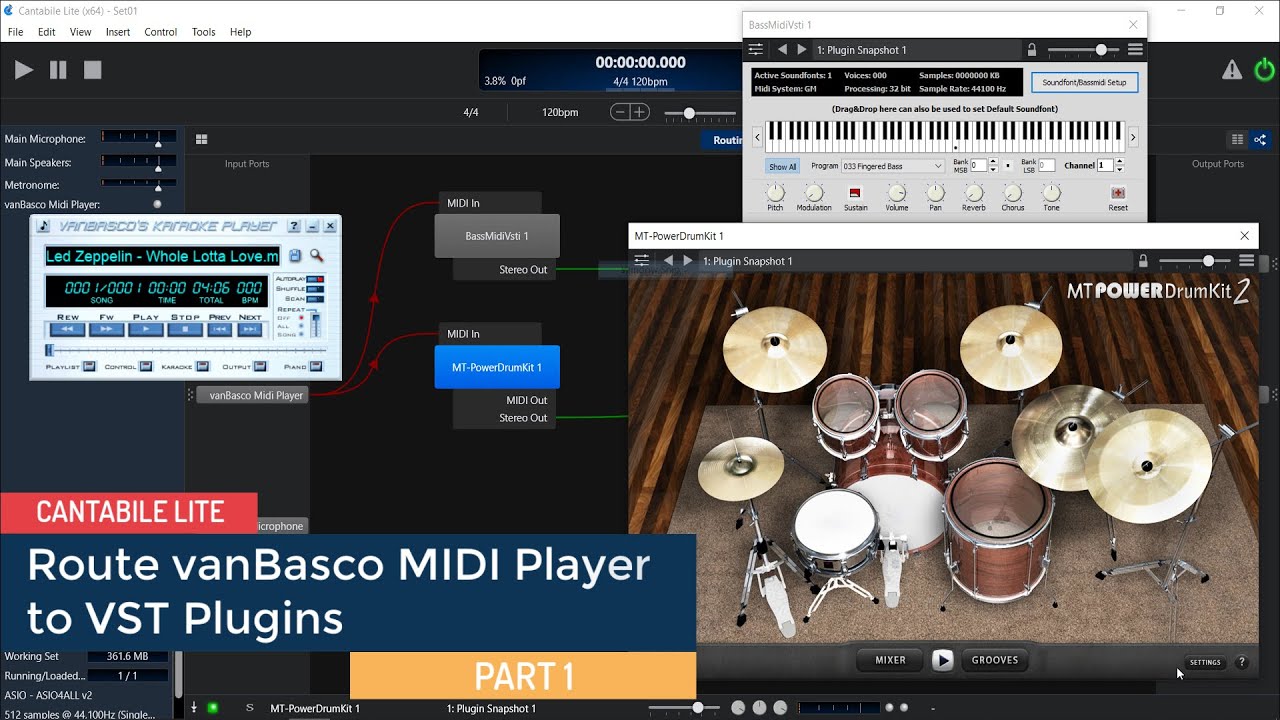Switch to table list view icon
The image size is (1280, 720).
(x=1238, y=140)
